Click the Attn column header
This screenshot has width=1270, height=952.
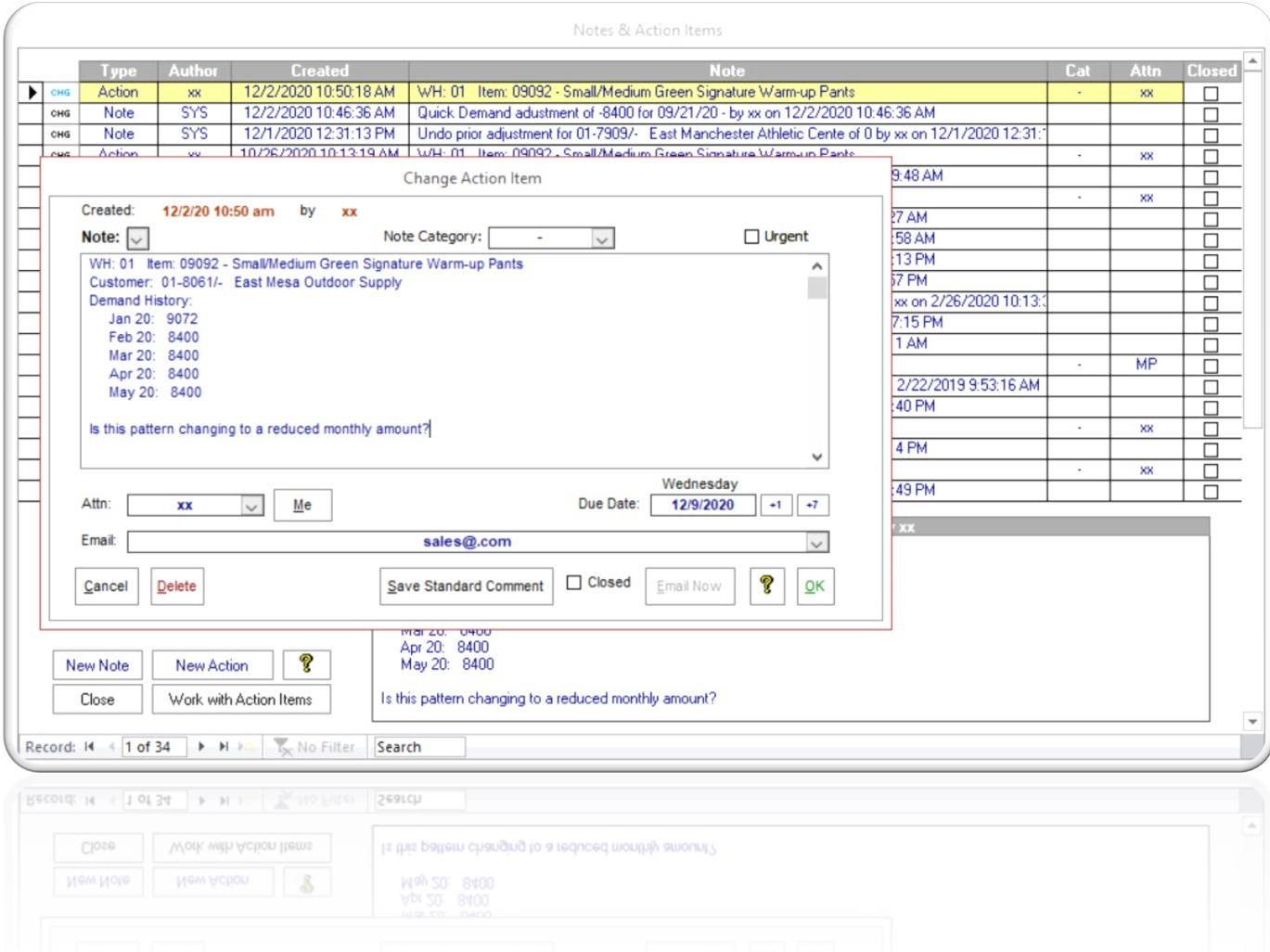(1146, 71)
